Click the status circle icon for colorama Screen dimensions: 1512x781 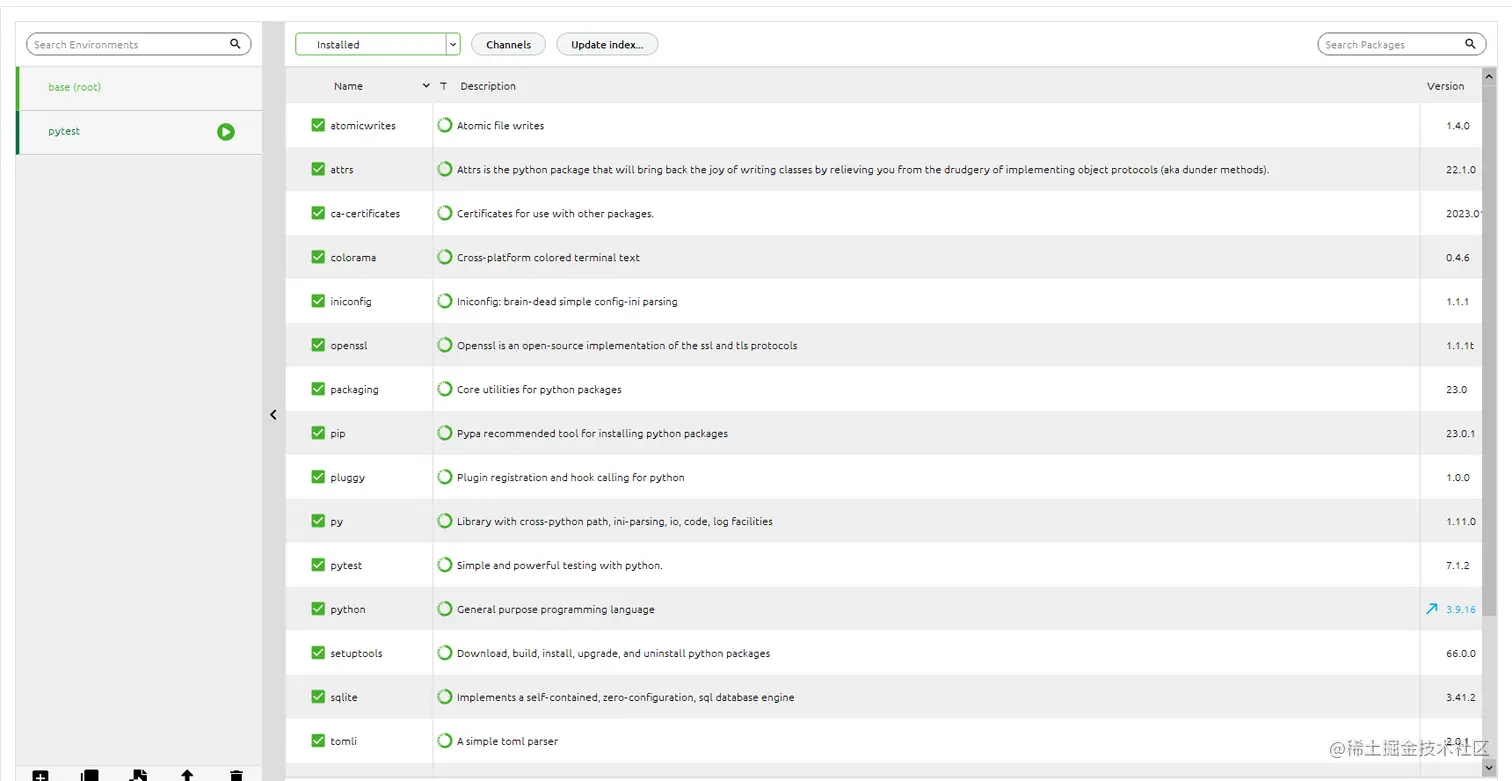(445, 257)
